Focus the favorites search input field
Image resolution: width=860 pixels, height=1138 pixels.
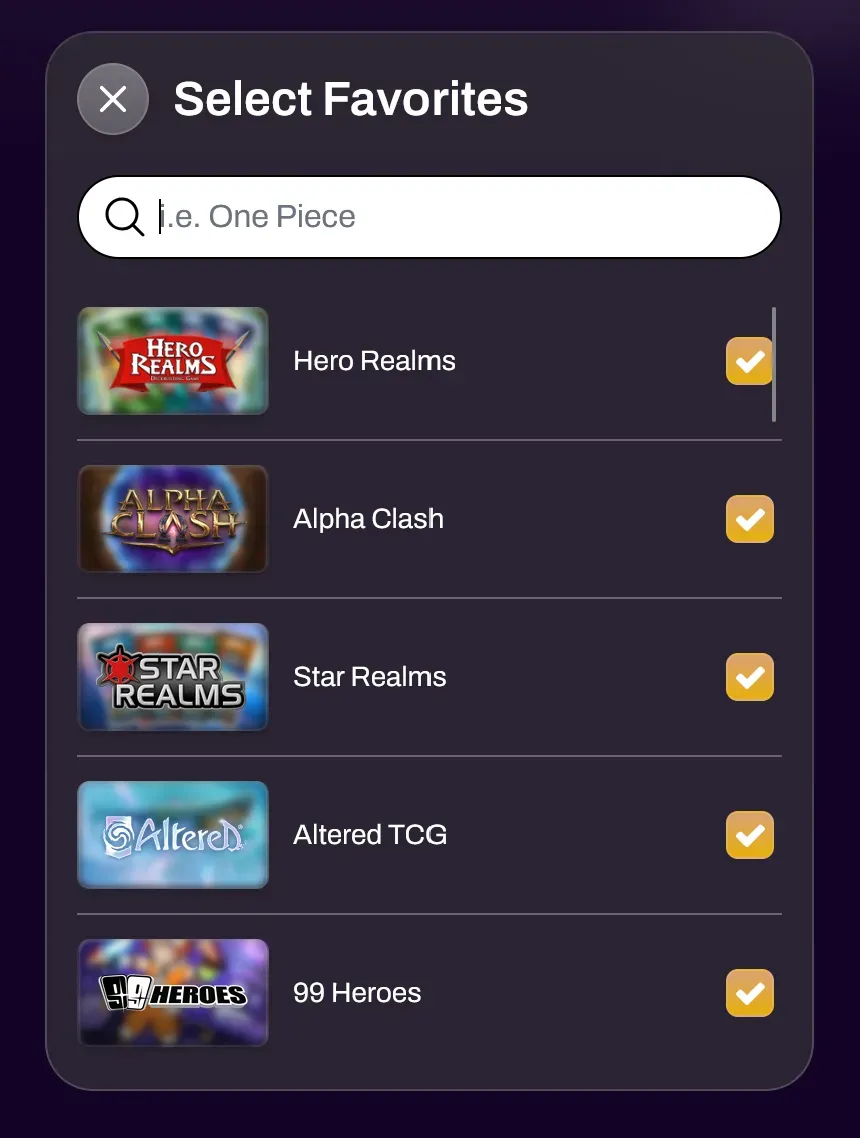tap(460, 217)
